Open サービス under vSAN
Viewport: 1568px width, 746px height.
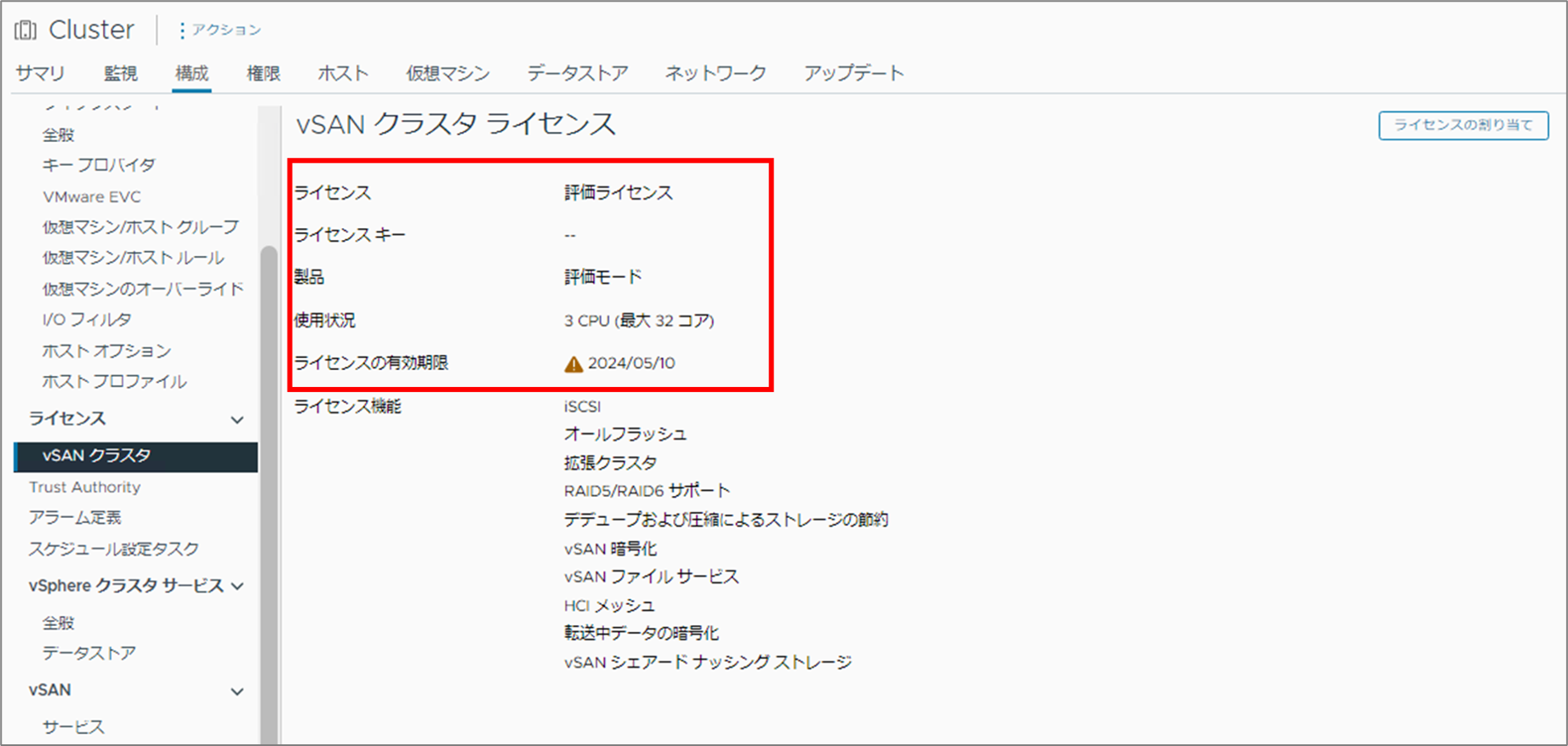(x=74, y=726)
